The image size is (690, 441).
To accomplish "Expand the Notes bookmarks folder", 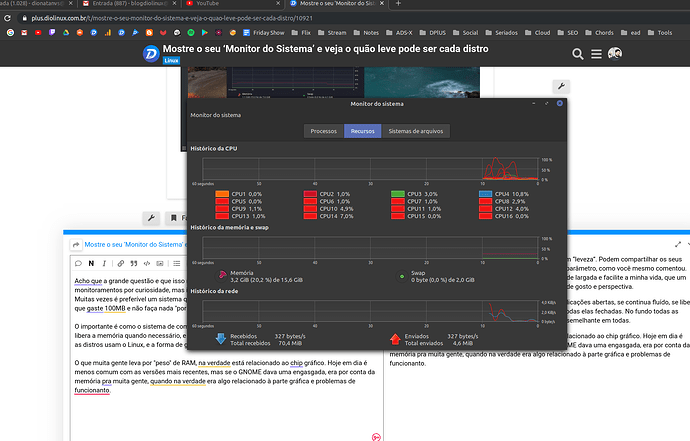I will 366,33.
